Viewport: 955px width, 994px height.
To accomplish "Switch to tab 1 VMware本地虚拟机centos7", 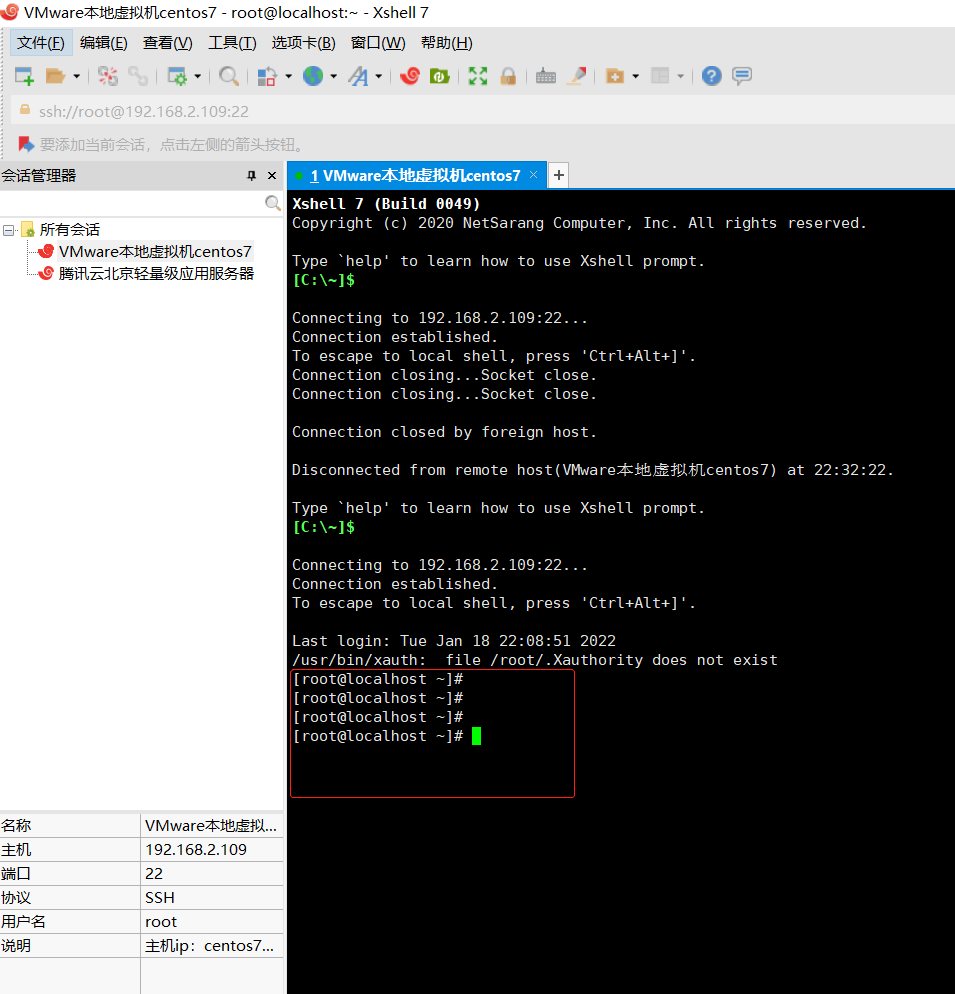I will [x=415, y=176].
